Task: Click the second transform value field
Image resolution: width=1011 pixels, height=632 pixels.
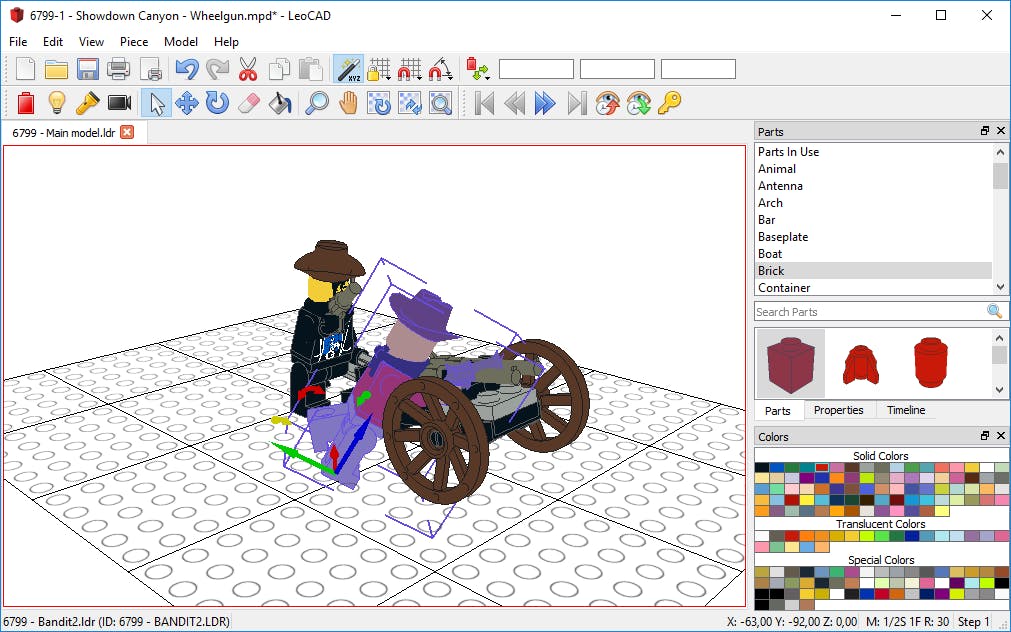Action: 617,69
